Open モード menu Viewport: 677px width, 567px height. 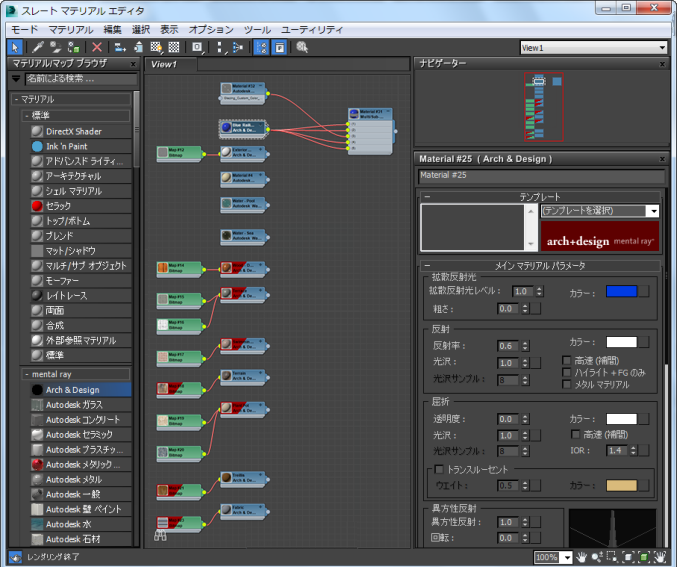pos(25,30)
